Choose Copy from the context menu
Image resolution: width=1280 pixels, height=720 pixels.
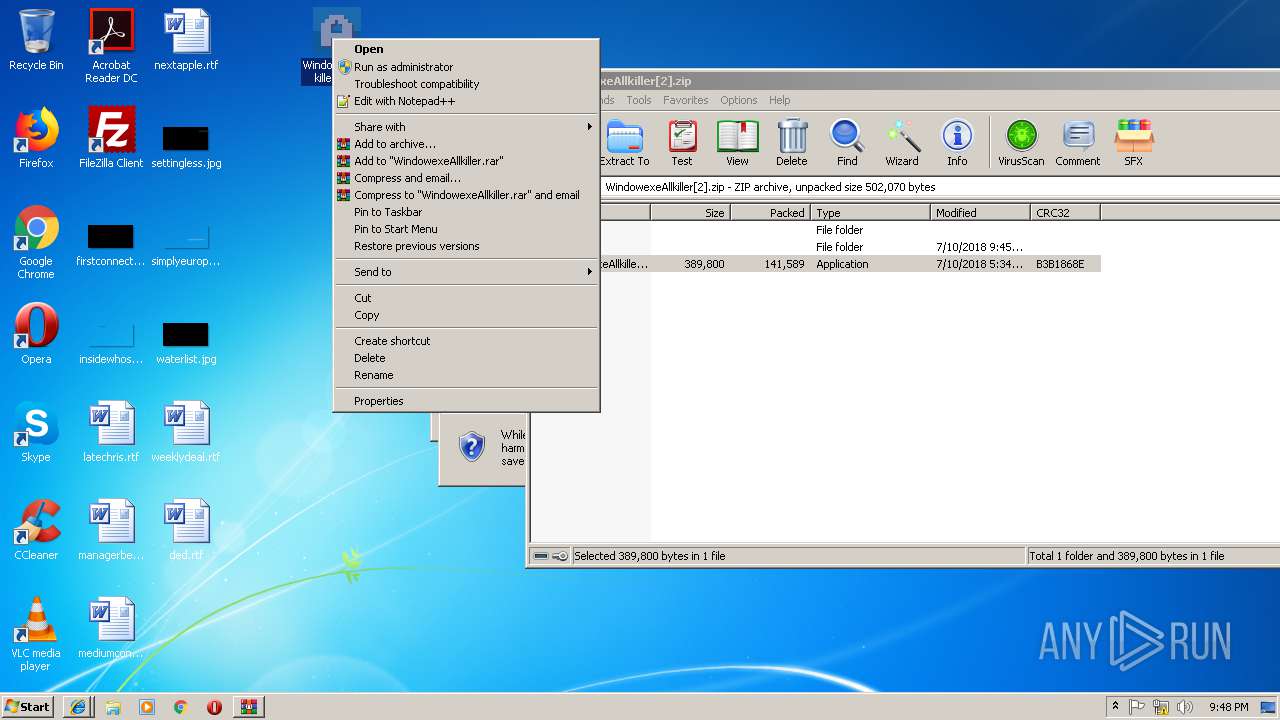pos(466,315)
